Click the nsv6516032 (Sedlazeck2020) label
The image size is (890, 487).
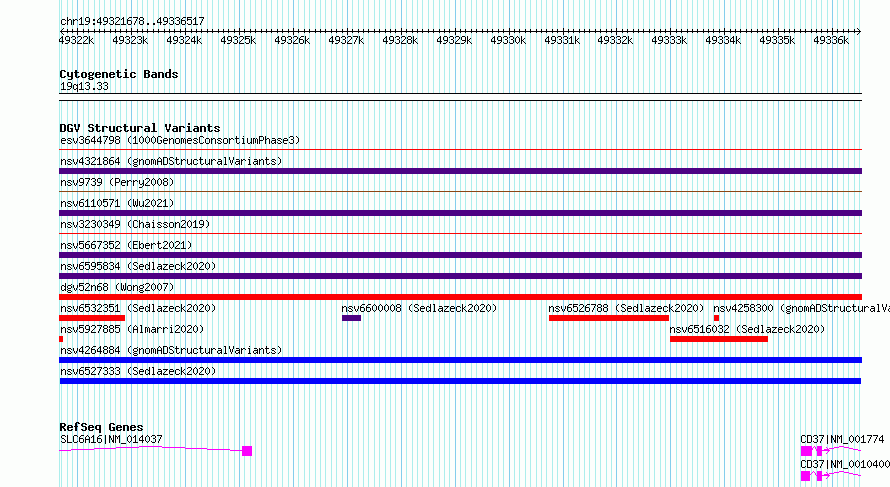[747, 329]
